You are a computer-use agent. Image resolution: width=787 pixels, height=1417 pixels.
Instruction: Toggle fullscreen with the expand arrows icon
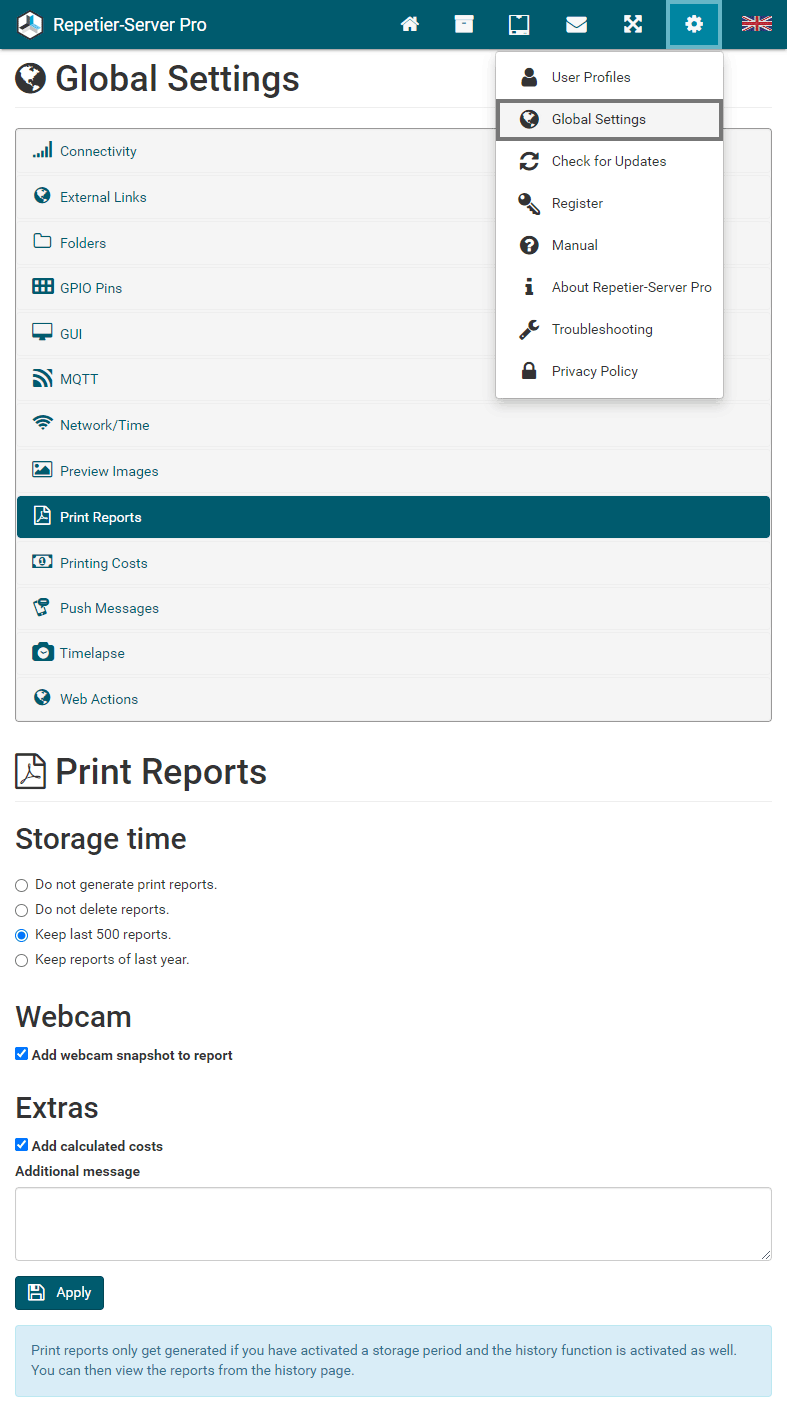pos(633,25)
